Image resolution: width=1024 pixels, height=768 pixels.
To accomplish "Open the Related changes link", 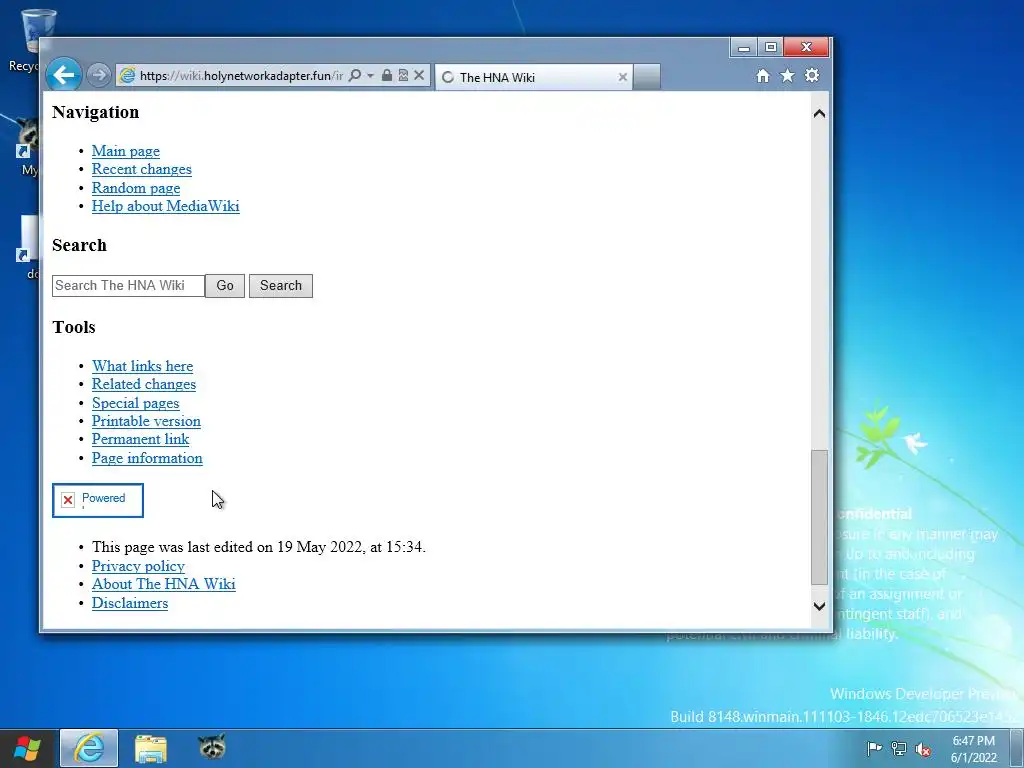I will point(144,385).
